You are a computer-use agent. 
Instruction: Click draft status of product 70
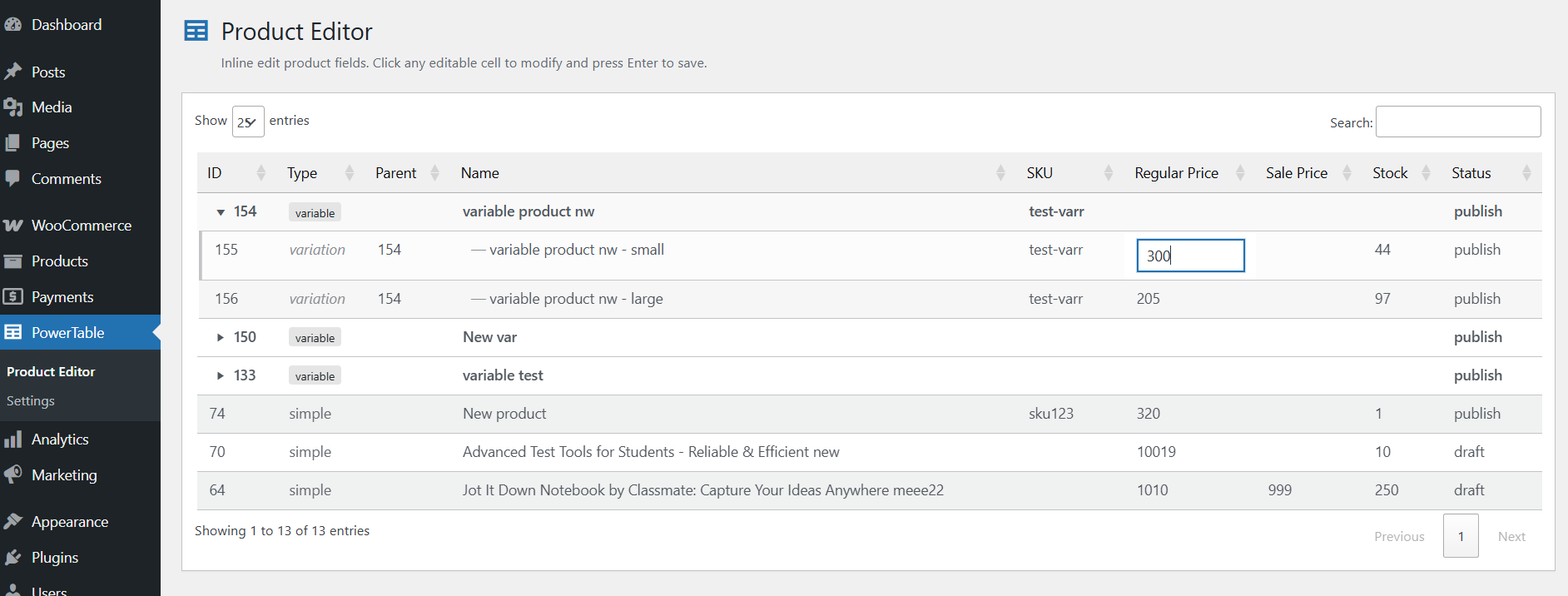coord(1469,452)
